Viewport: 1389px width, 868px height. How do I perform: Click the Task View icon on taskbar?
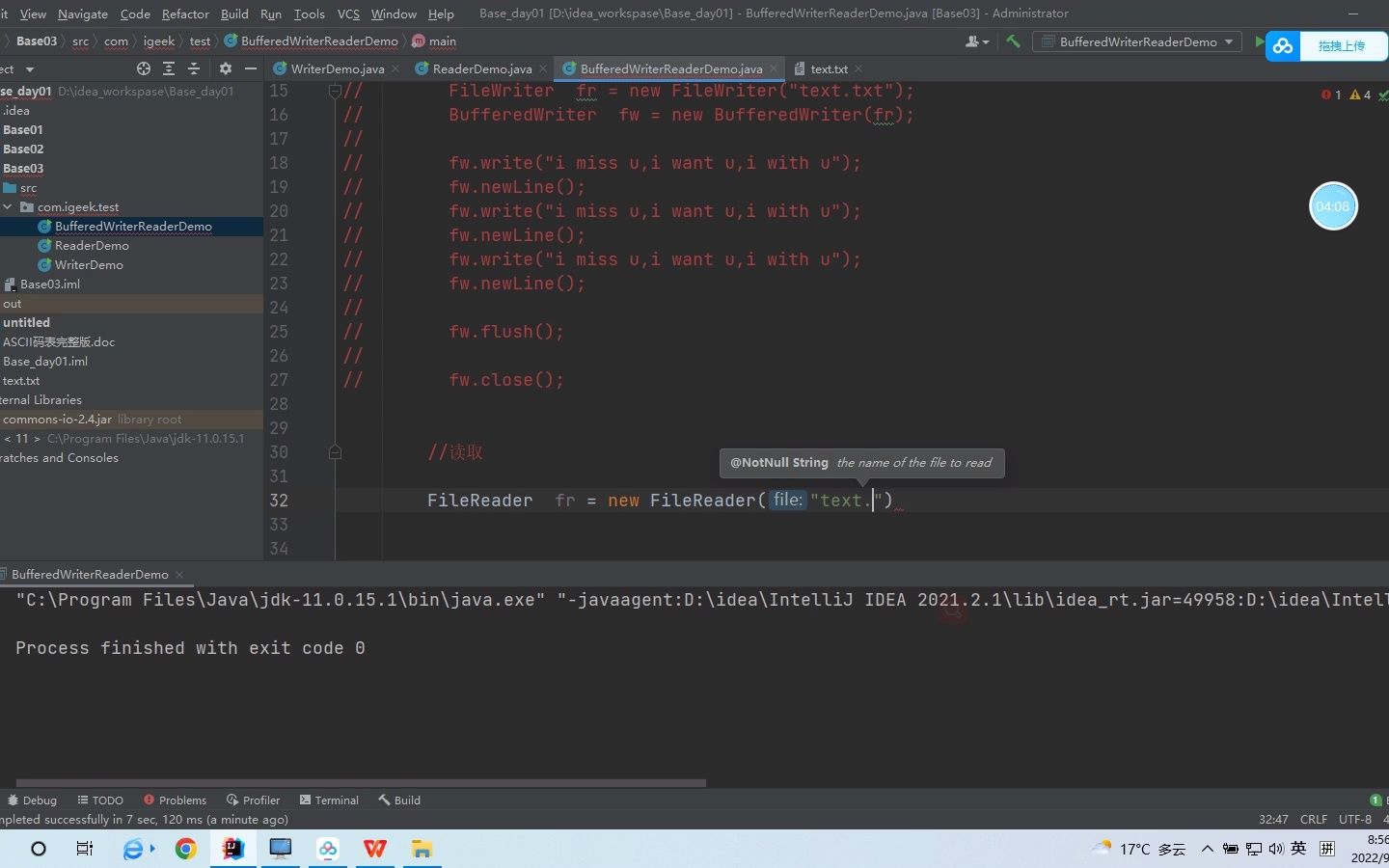[x=85, y=849]
